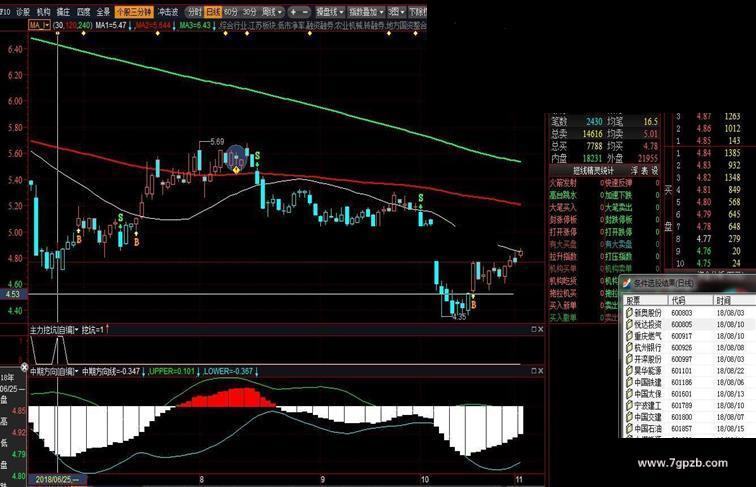Click the 总卖 14616 value
This screenshot has width=756, height=487.
[x=592, y=134]
